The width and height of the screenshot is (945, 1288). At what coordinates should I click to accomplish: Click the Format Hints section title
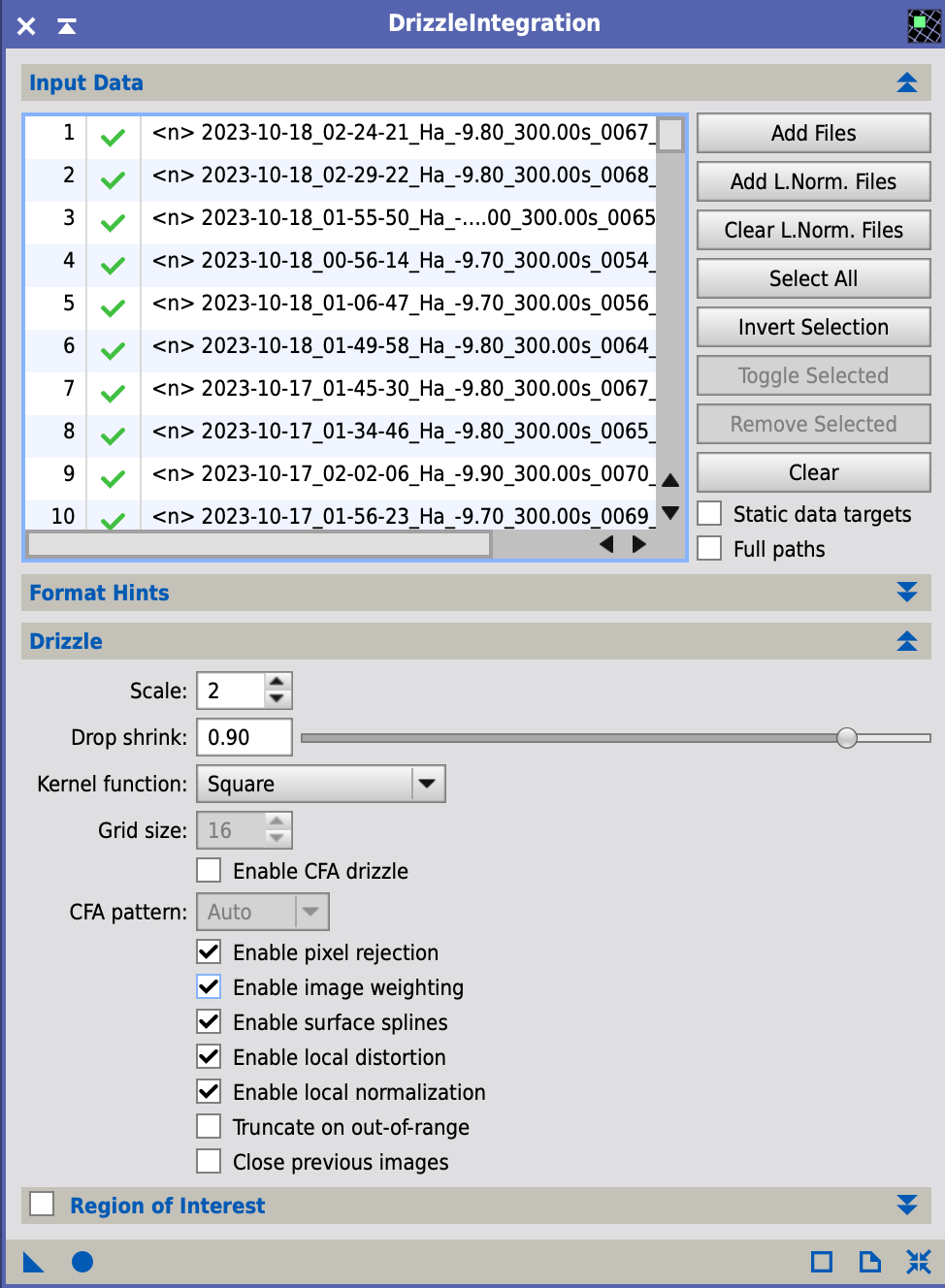click(99, 593)
